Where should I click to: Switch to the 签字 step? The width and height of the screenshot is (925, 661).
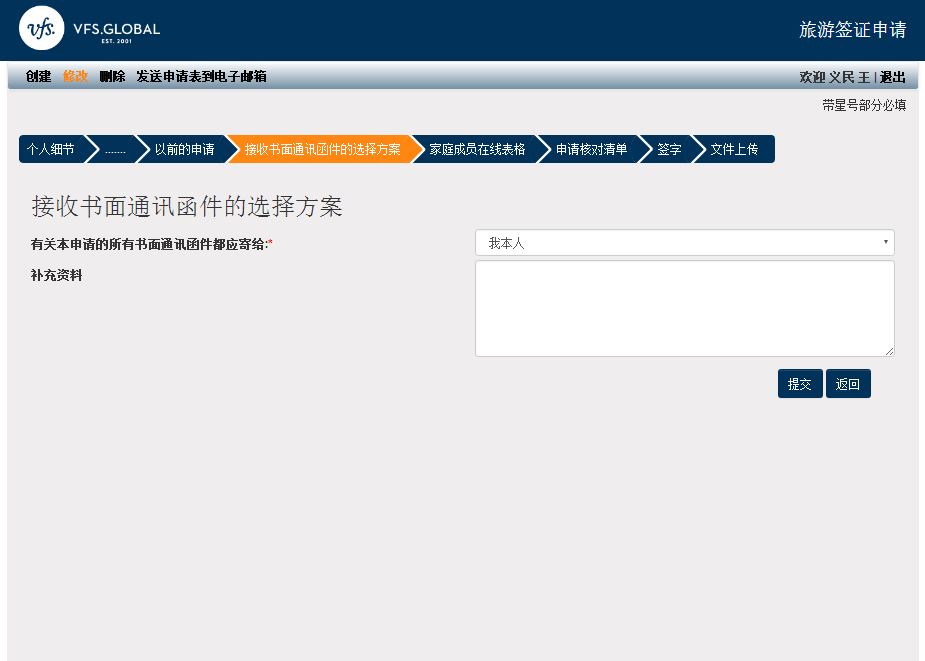669,149
